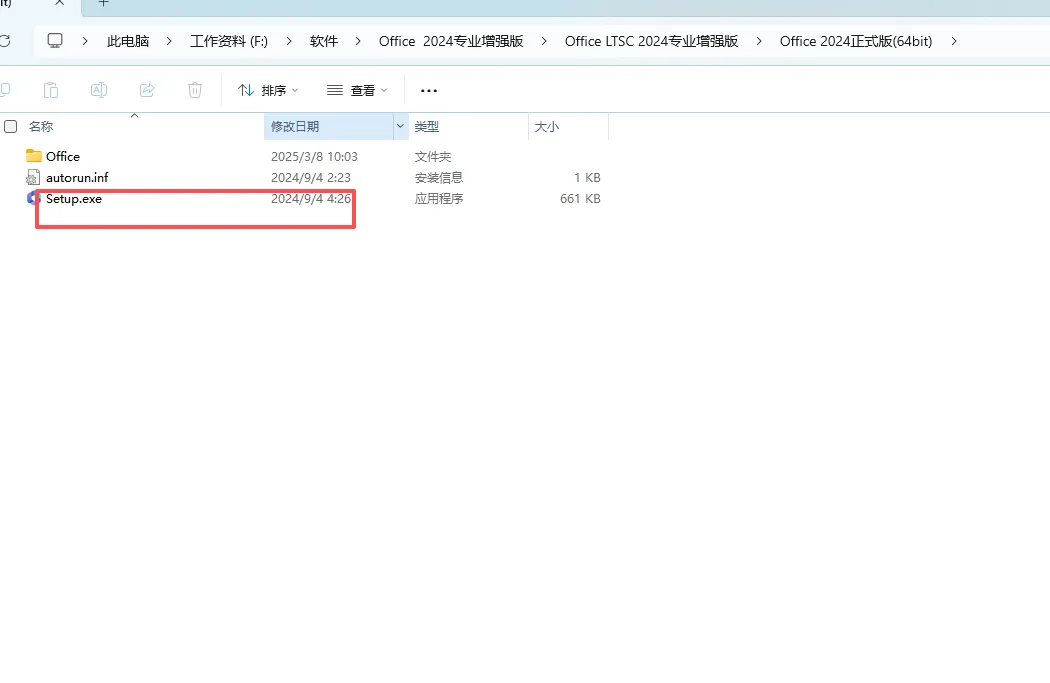Expand chevron before 此电脑 in breadcrumb
The height and width of the screenshot is (683, 1050).
point(85,42)
